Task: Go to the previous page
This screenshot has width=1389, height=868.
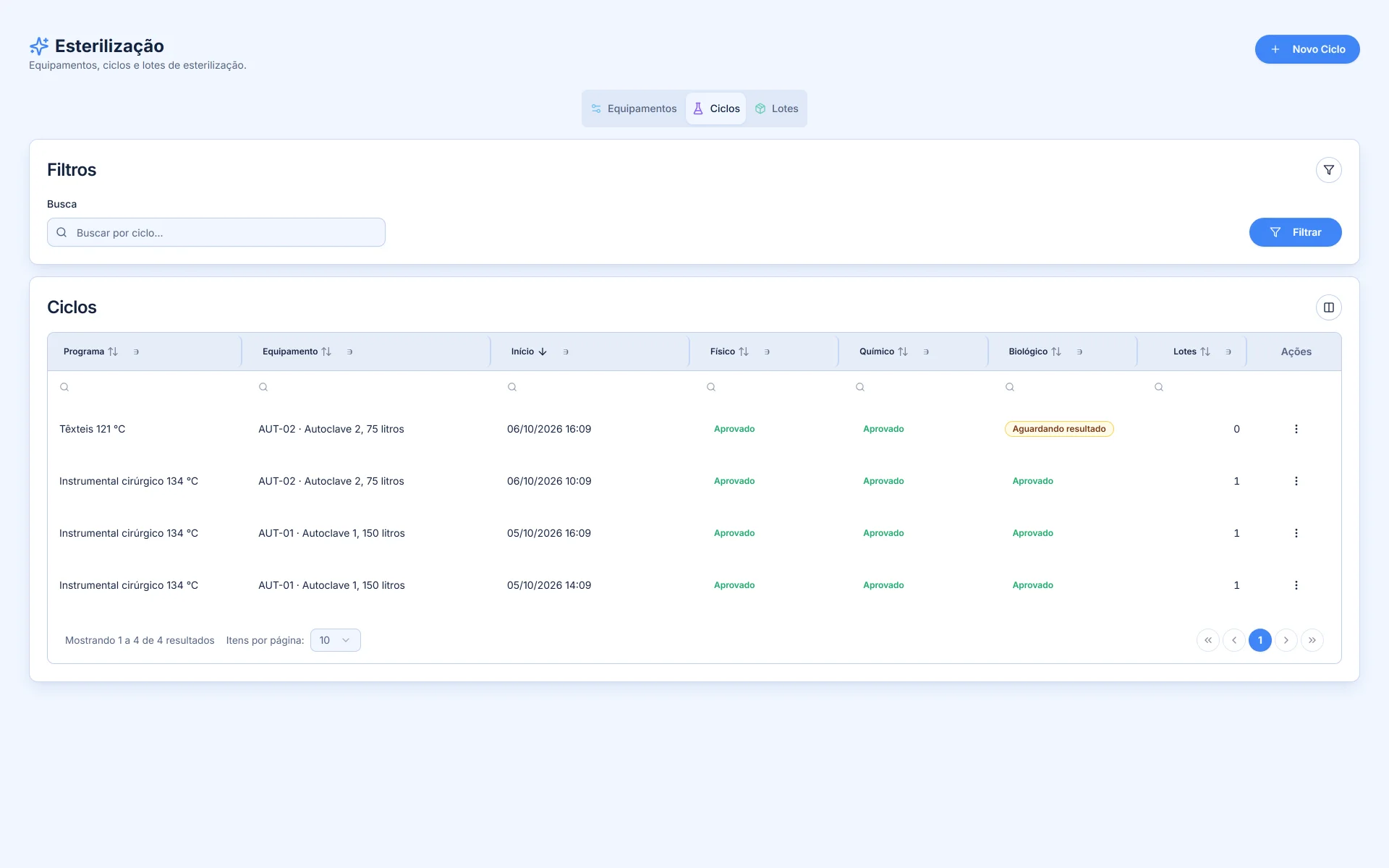Action: click(1233, 640)
